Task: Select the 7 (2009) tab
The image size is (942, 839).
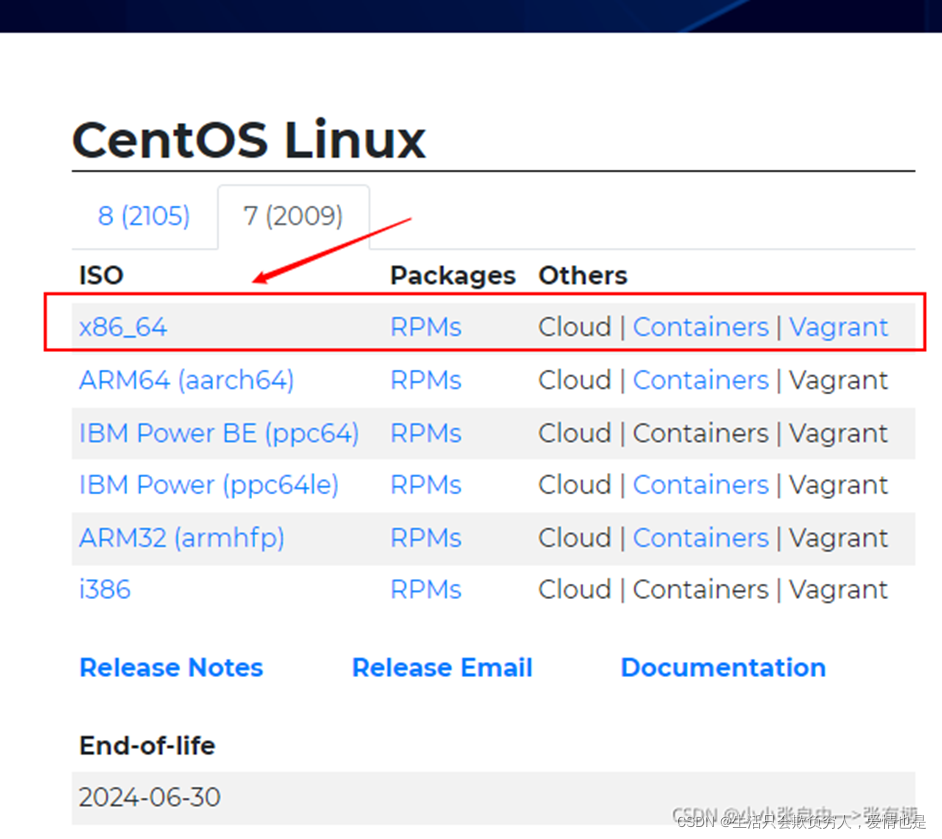Action: (x=293, y=215)
